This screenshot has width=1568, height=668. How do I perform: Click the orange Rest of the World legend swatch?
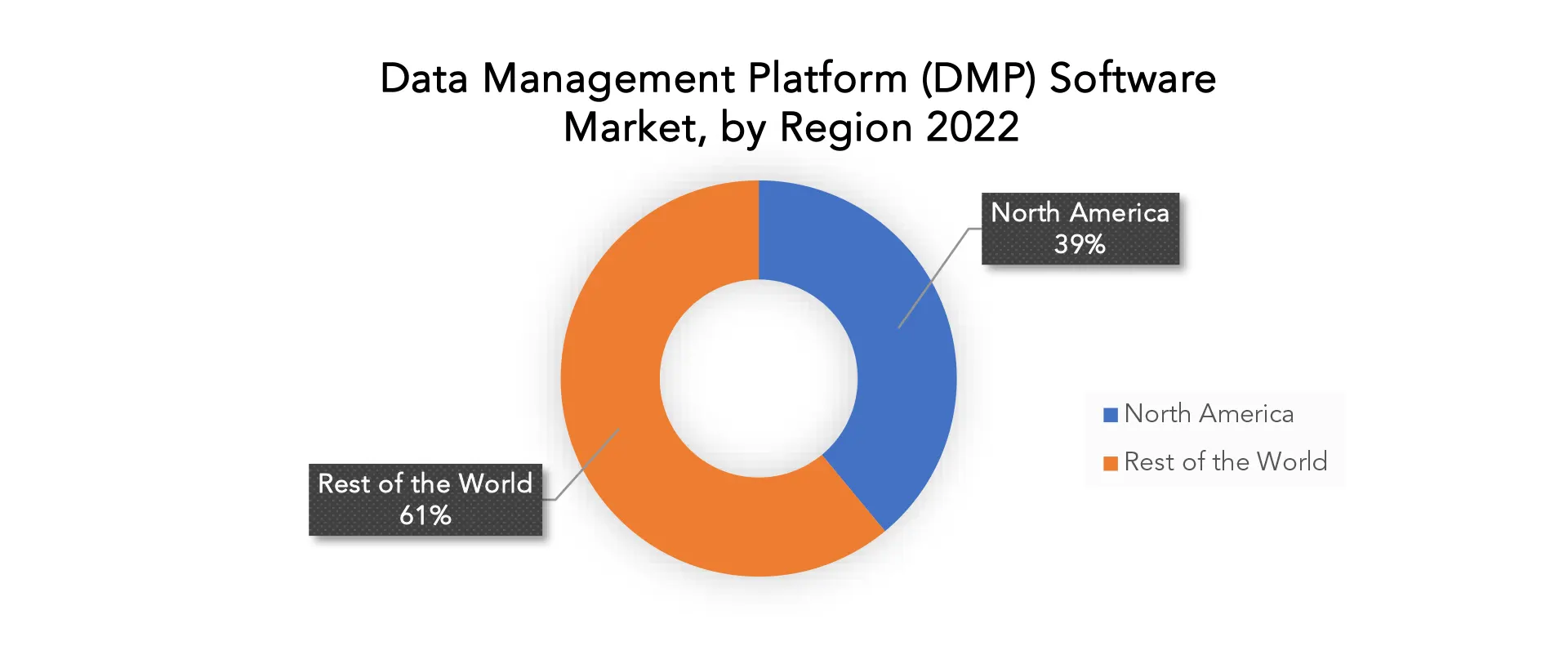(x=1111, y=463)
